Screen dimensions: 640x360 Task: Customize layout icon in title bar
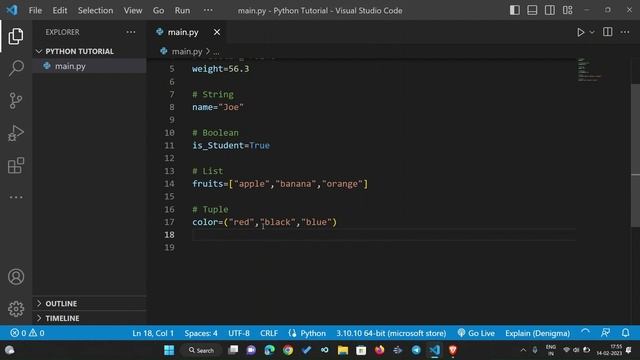[x=567, y=10]
